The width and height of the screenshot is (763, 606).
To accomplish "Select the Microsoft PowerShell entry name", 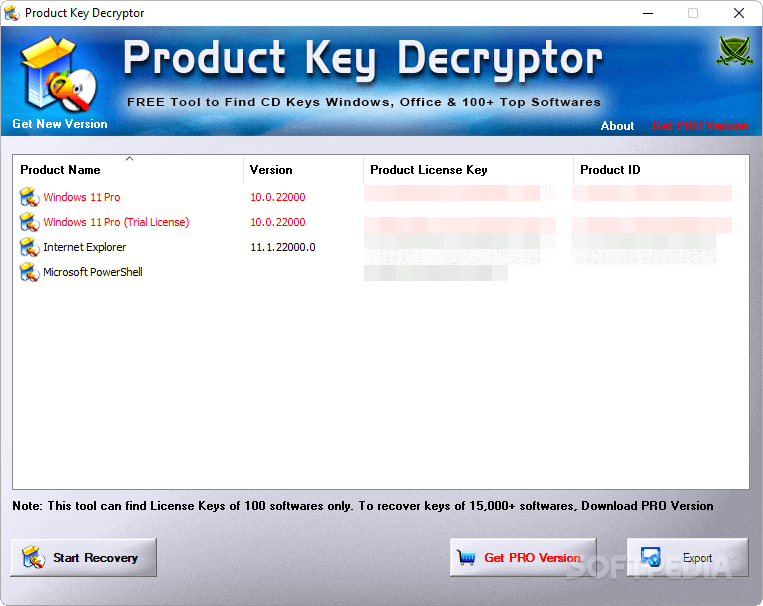I will click(x=92, y=272).
